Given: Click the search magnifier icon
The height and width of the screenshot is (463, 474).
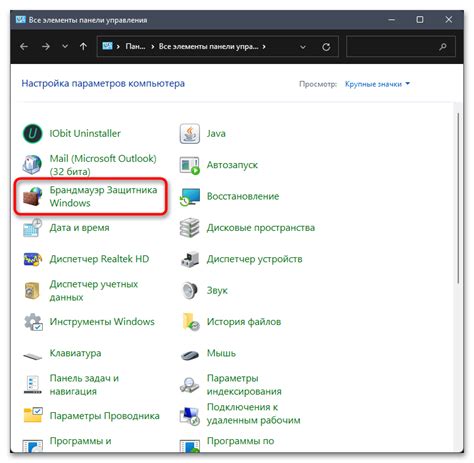Looking at the screenshot, I should click(x=443, y=47).
